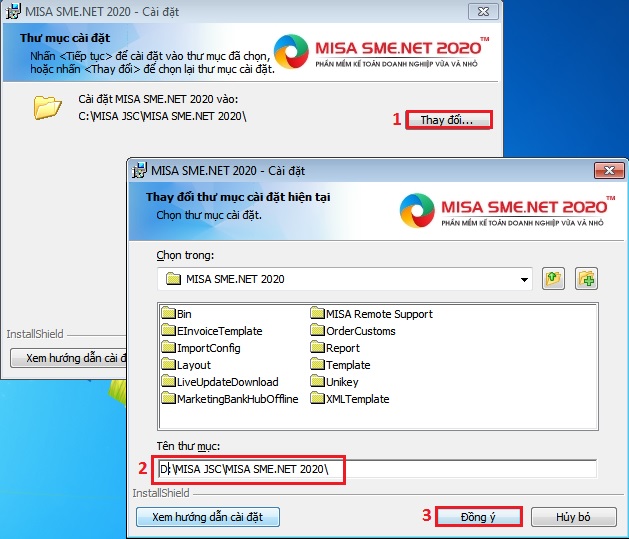Viewport: 629px width, 539px height.
Task: Click the MarketingBankHubOffline folder icon
Action: (169, 398)
